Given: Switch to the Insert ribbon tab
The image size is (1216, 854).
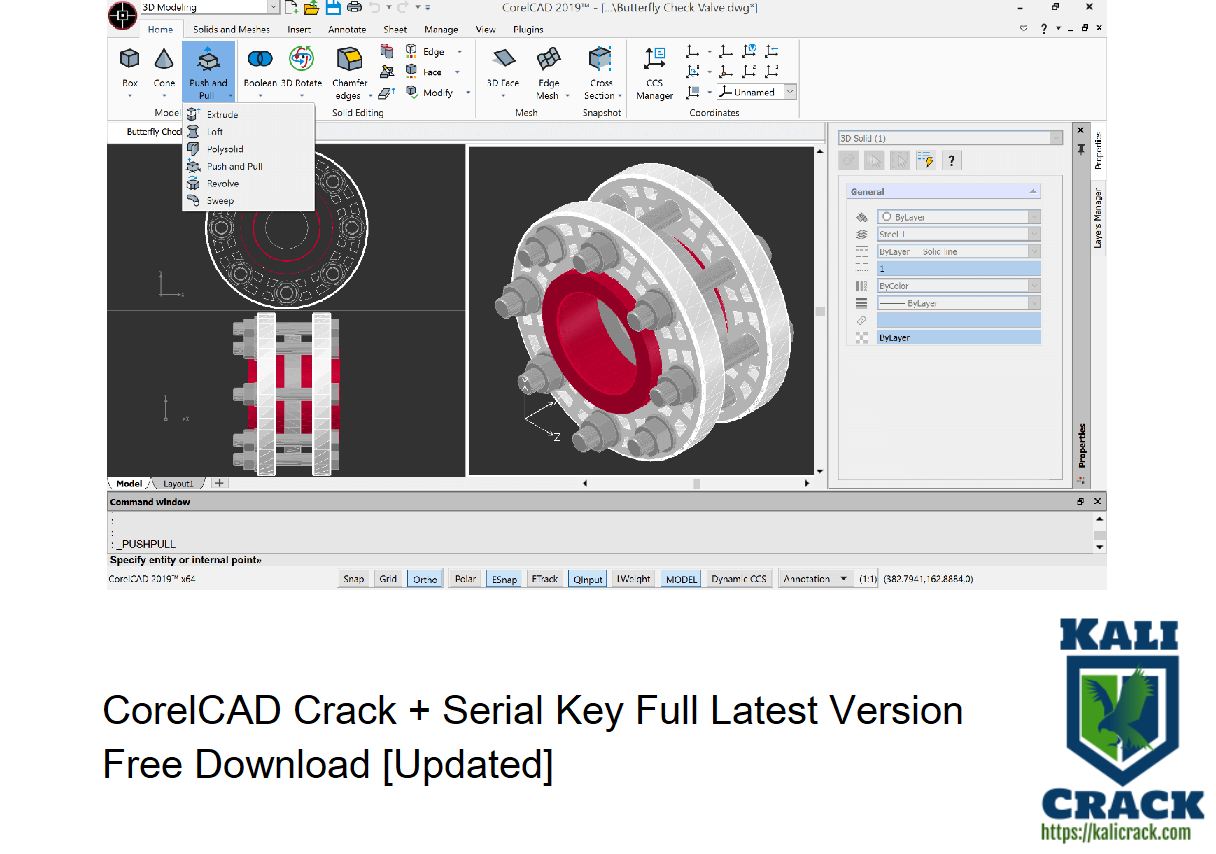Looking at the screenshot, I should 299,29.
